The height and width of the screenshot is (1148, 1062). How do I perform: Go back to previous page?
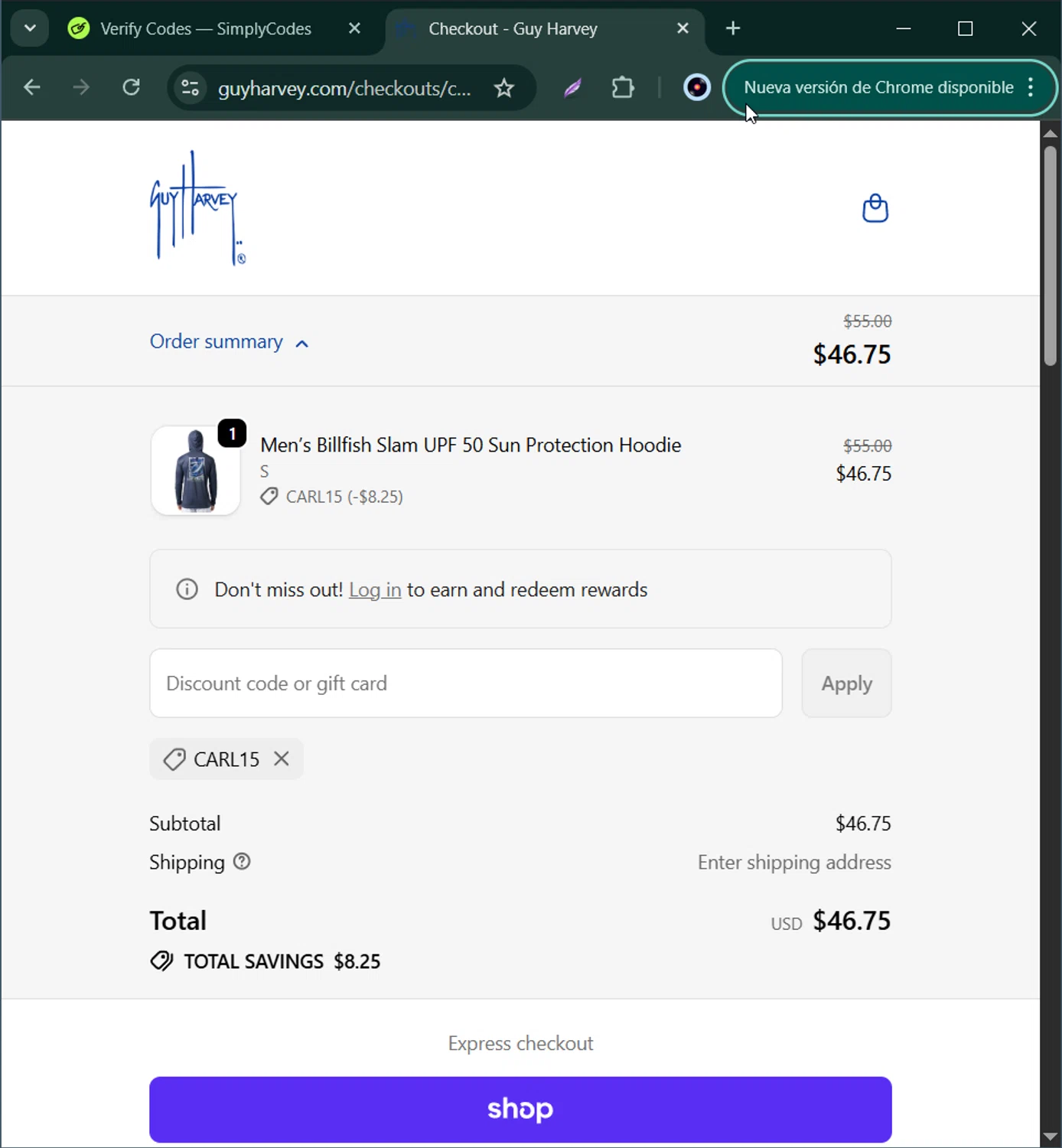[x=31, y=87]
